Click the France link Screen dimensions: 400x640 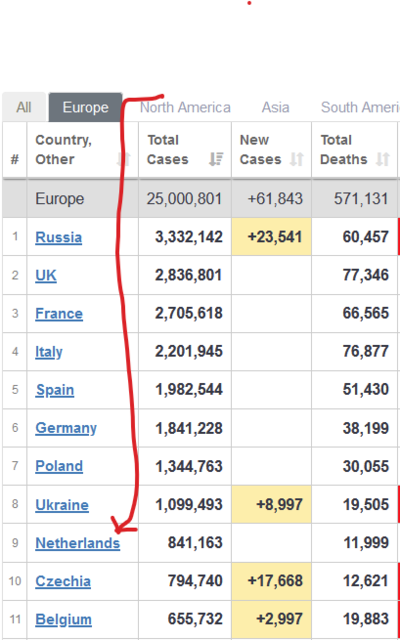[x=59, y=313]
